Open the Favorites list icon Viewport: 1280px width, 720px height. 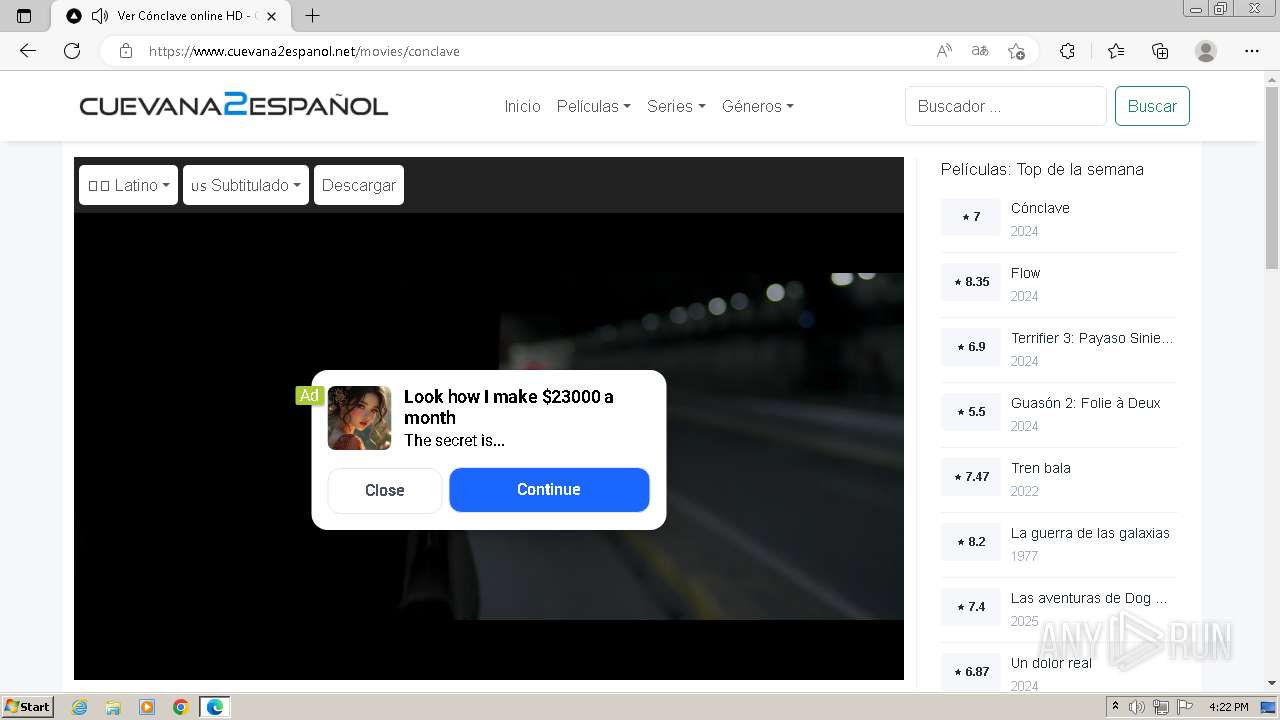[1116, 51]
